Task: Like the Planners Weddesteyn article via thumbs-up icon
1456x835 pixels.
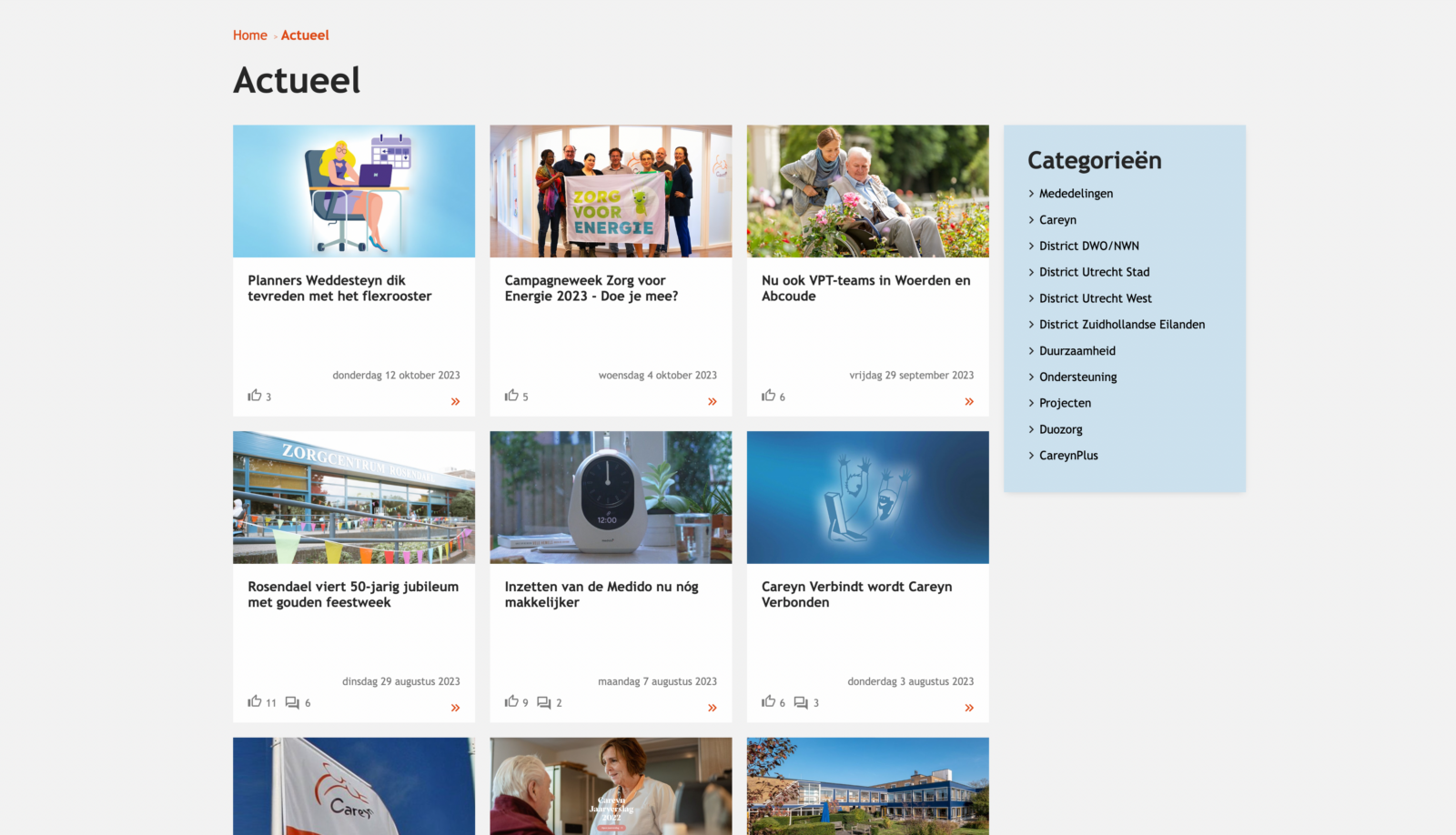Action: pos(255,395)
